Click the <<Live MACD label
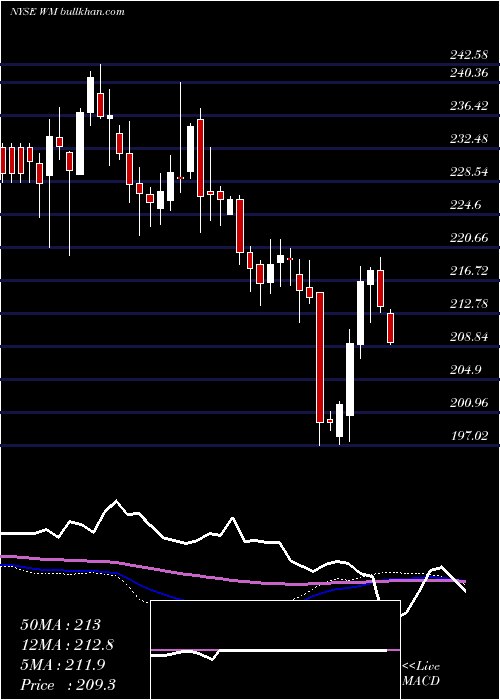Image resolution: width=500 pixels, height=700 pixels. [x=421, y=673]
